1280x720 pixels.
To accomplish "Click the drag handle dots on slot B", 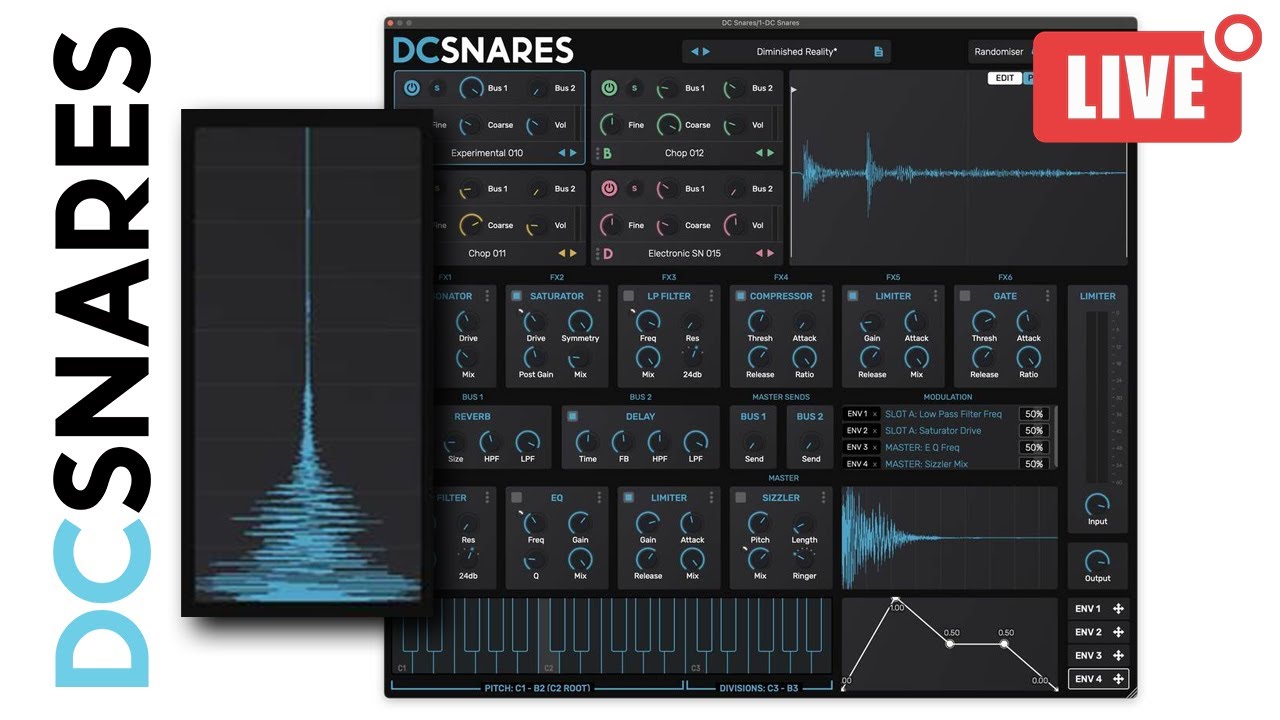I will [x=597, y=153].
